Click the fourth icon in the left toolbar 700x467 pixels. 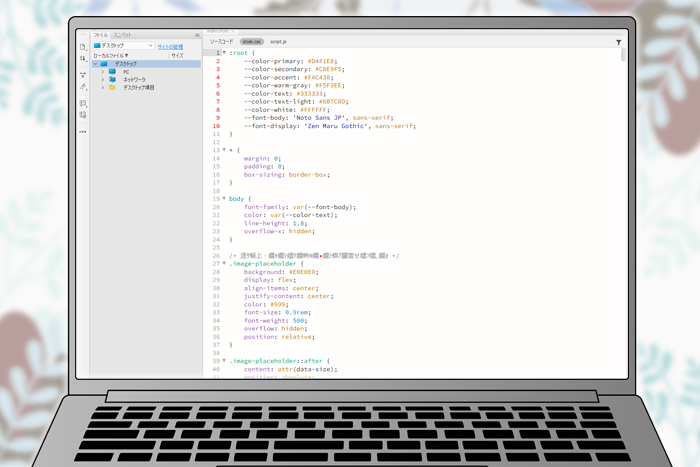[83, 88]
